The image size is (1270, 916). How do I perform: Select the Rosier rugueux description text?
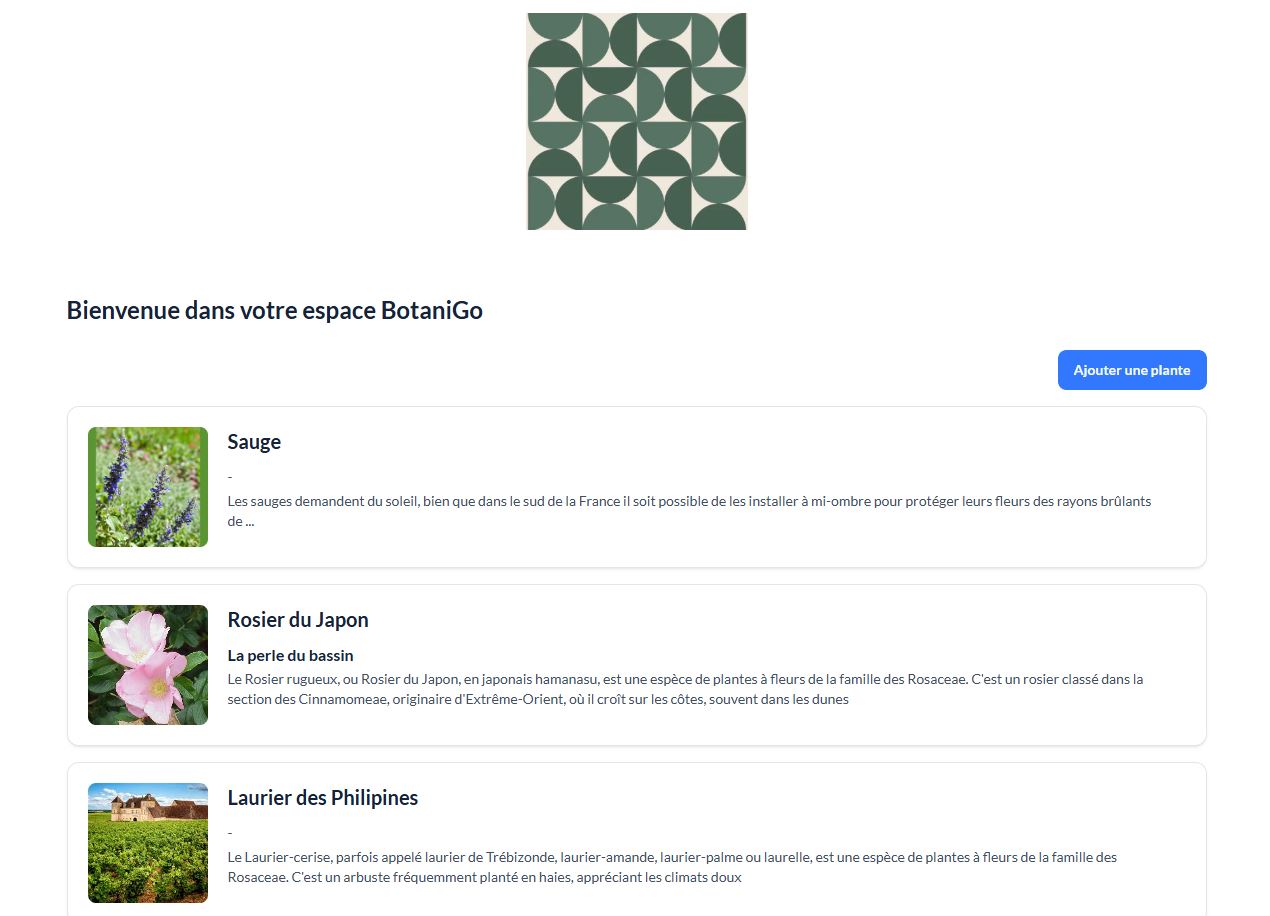685,689
